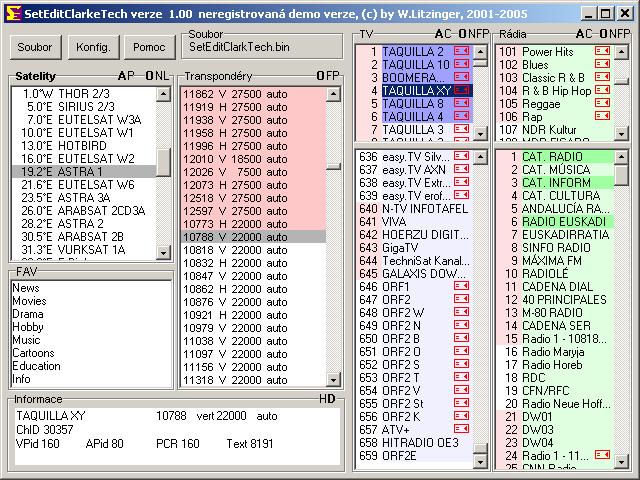
Task: Select transponder 10788 V 22000
Action: 253,237
